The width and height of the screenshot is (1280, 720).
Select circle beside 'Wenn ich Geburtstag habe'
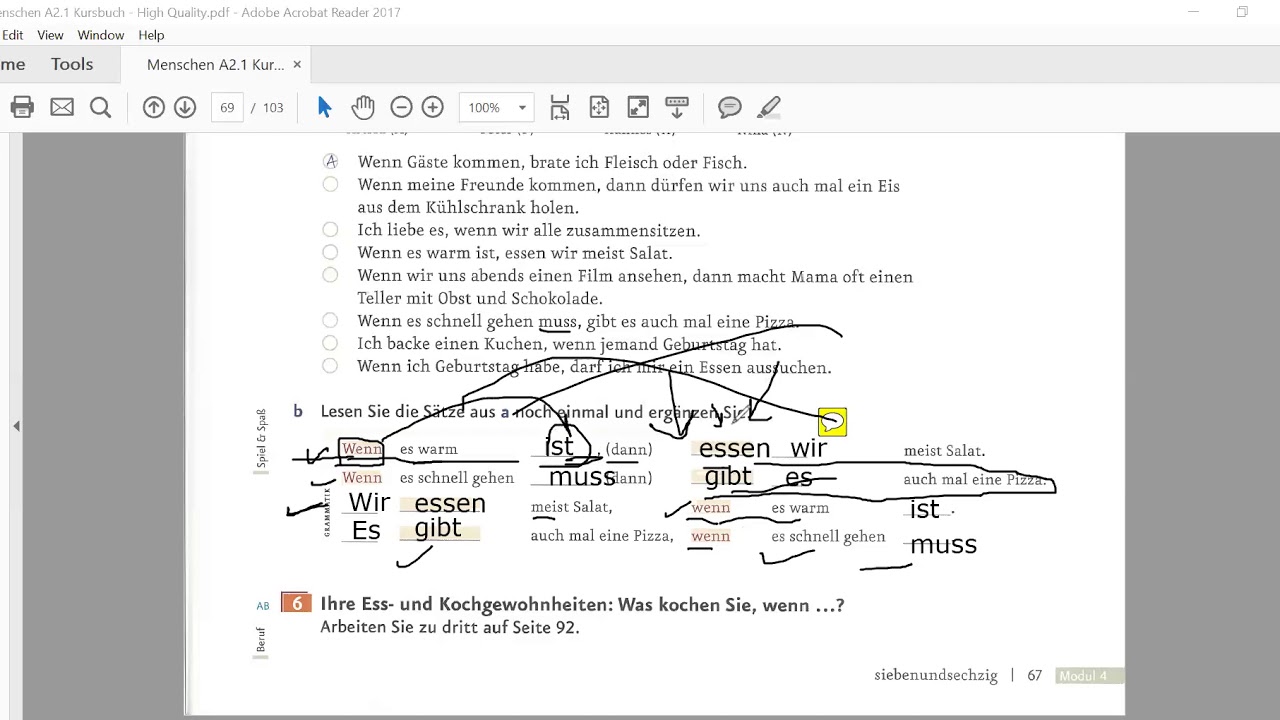[330, 366]
